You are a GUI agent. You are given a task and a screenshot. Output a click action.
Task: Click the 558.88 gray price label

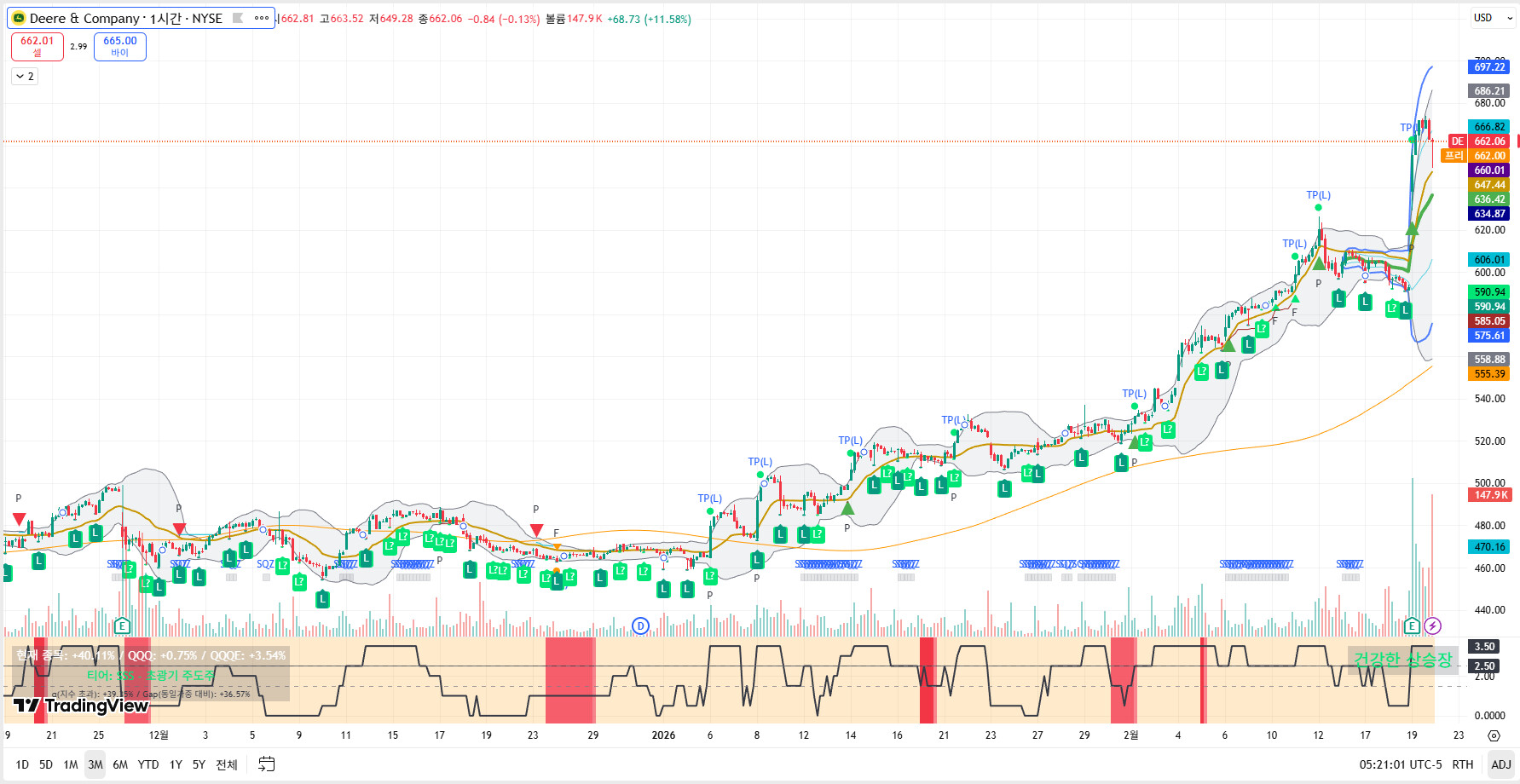tap(1489, 360)
